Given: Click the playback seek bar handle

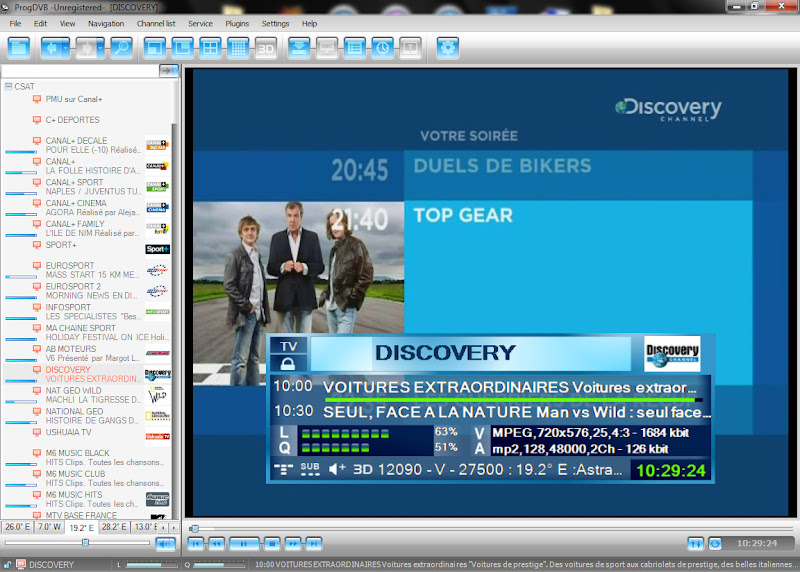Looking at the screenshot, I should coord(194,529).
